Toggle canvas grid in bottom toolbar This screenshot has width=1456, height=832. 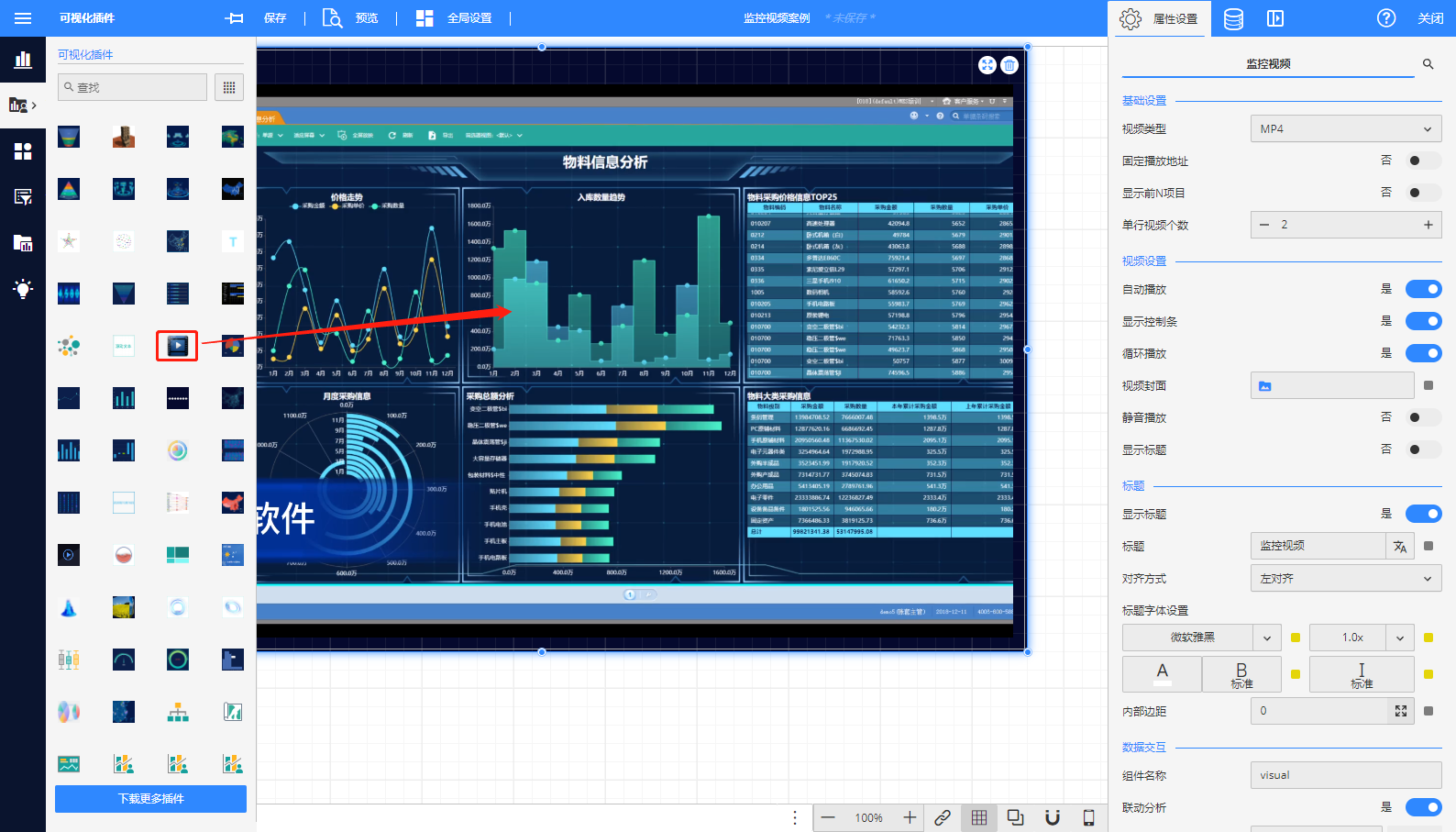pyautogui.click(x=979, y=817)
